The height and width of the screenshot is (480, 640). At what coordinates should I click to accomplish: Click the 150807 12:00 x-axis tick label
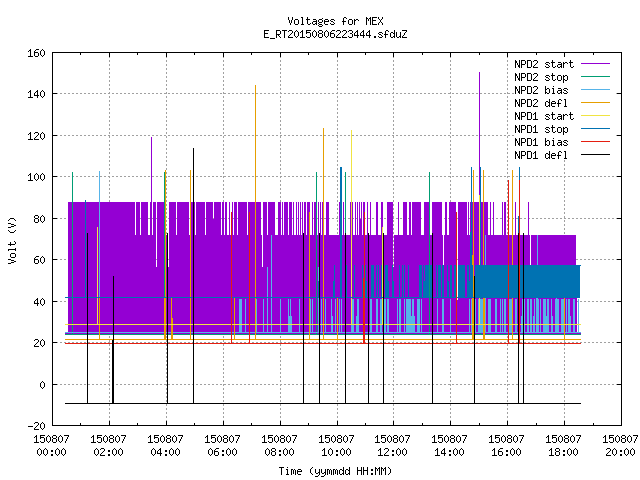click(x=392, y=446)
